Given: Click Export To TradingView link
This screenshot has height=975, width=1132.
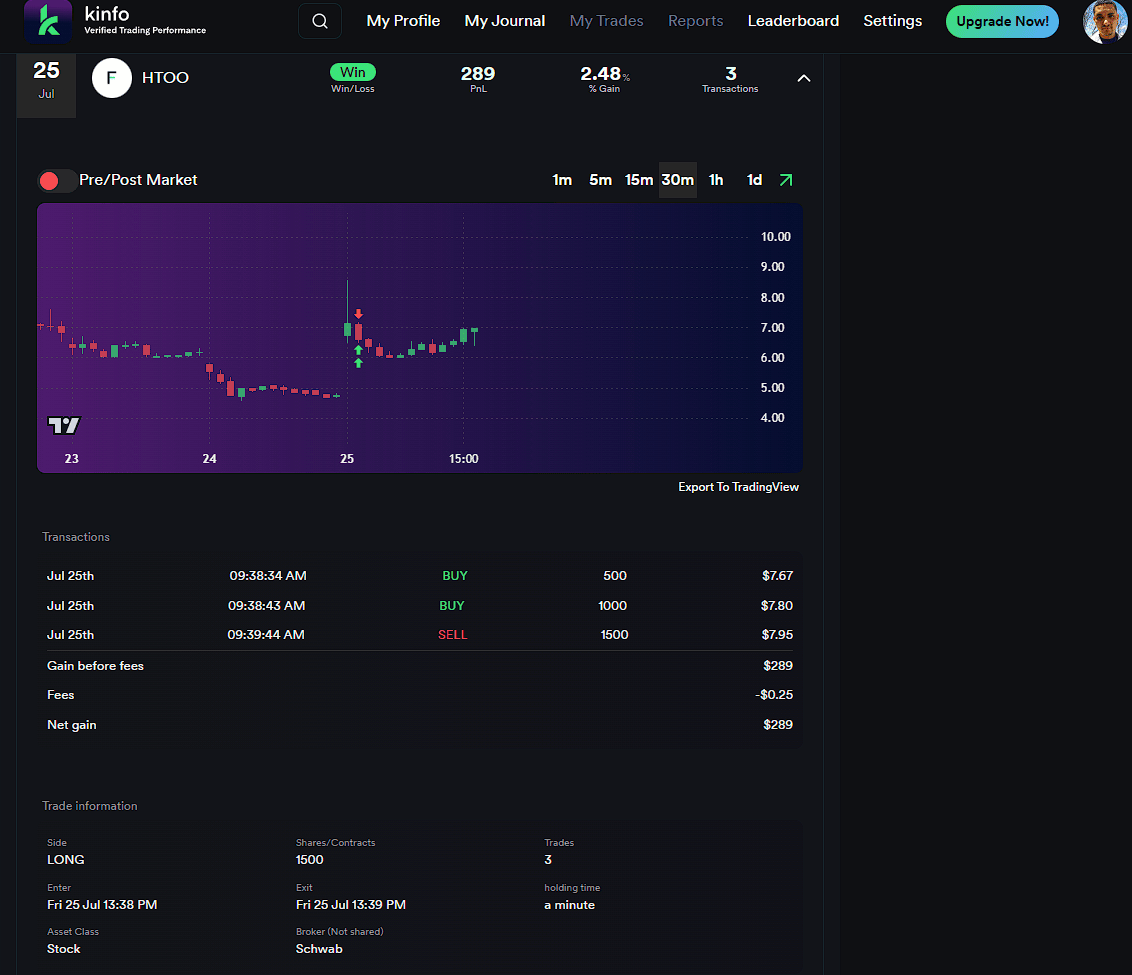Looking at the screenshot, I should pyautogui.click(x=738, y=487).
